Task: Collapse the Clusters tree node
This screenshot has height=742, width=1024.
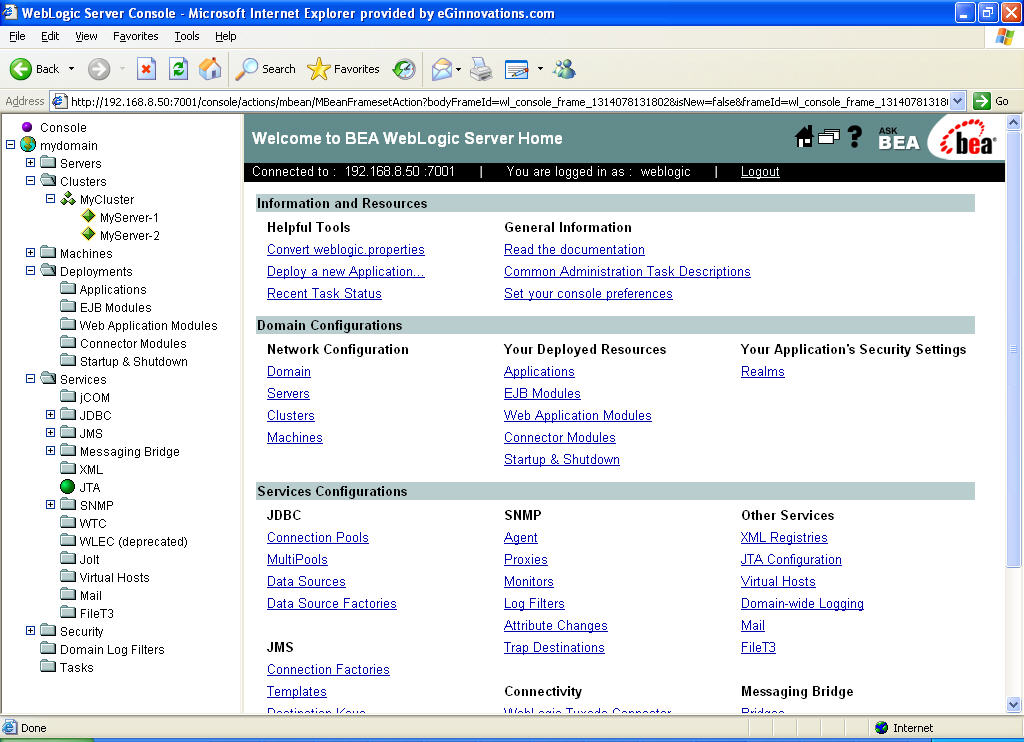Action: click(30, 180)
